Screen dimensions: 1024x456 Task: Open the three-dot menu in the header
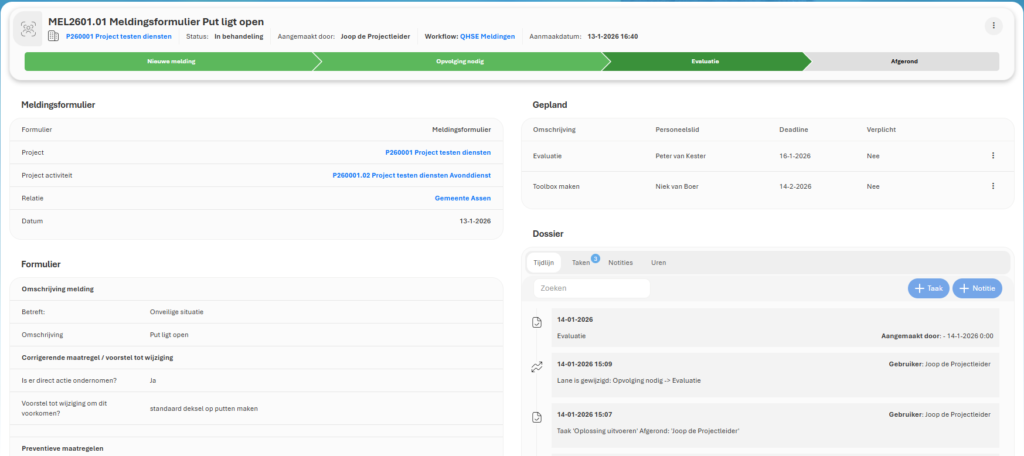[x=992, y=26]
